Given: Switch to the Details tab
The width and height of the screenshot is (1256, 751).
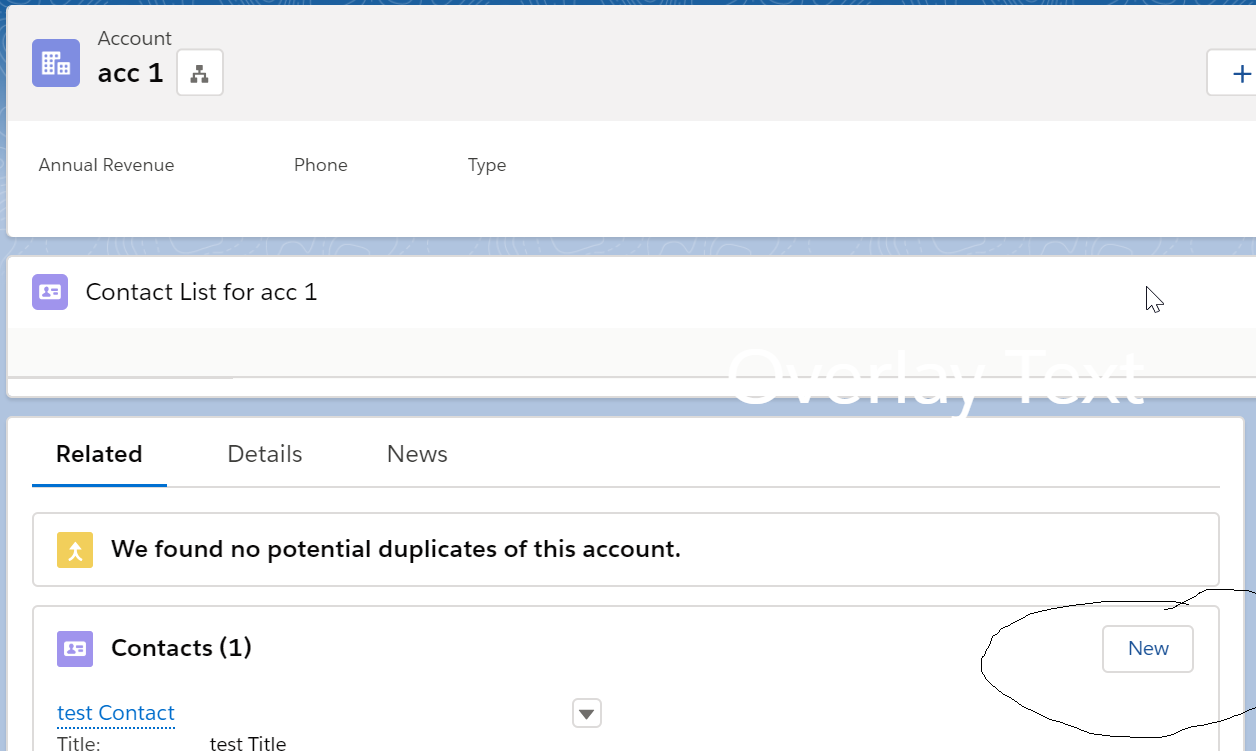Looking at the screenshot, I should pyautogui.click(x=265, y=454).
